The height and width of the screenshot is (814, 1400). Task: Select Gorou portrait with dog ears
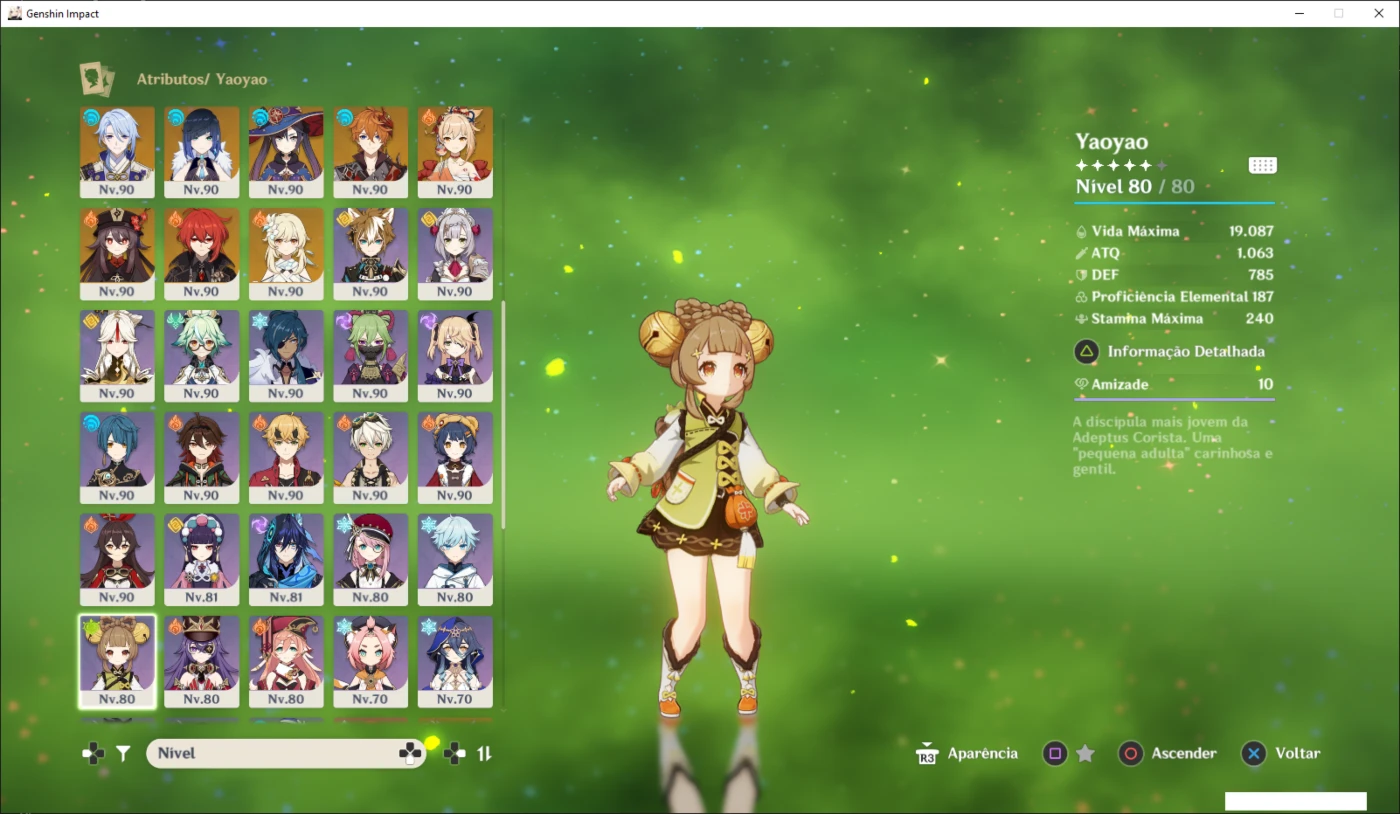pyautogui.click(x=370, y=254)
